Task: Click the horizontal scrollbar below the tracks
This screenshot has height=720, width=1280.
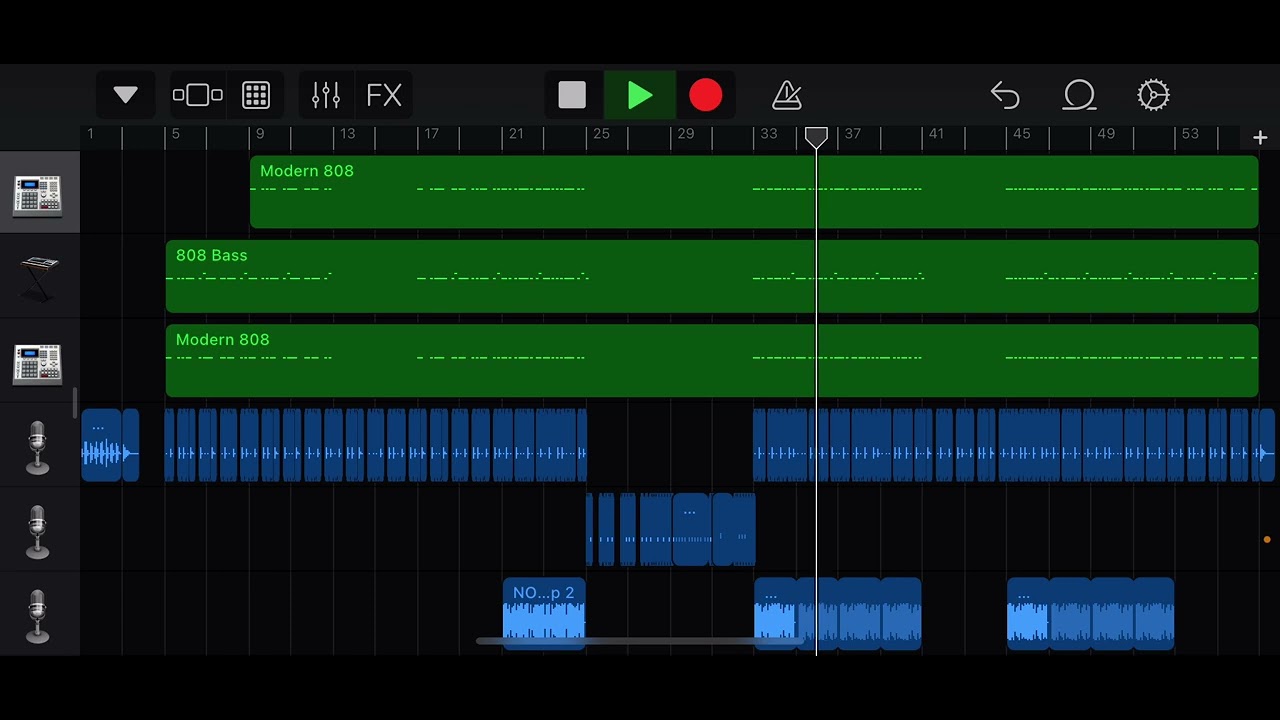Action: 638,641
